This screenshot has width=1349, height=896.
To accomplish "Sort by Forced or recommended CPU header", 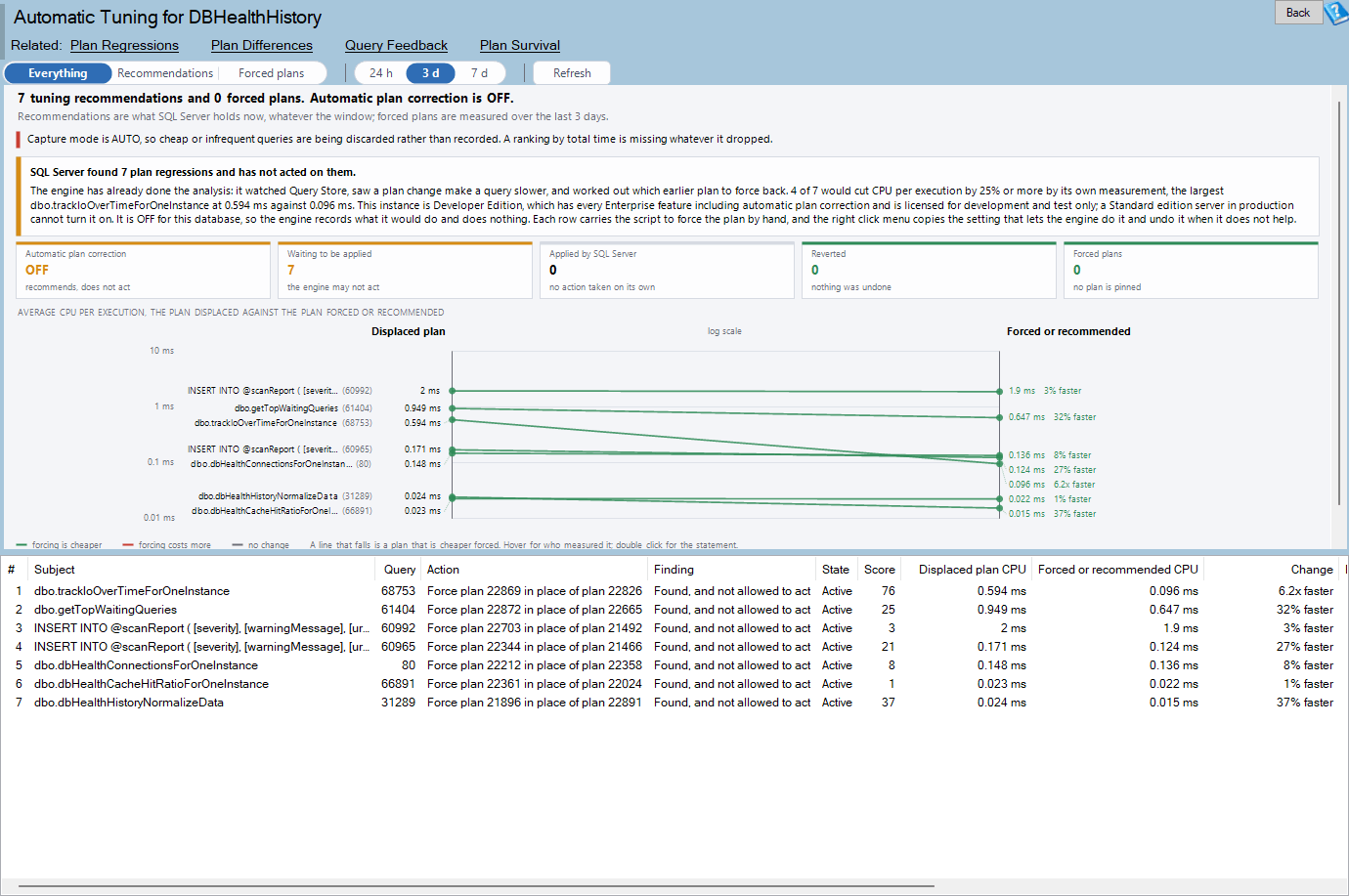I will pos(1118,570).
